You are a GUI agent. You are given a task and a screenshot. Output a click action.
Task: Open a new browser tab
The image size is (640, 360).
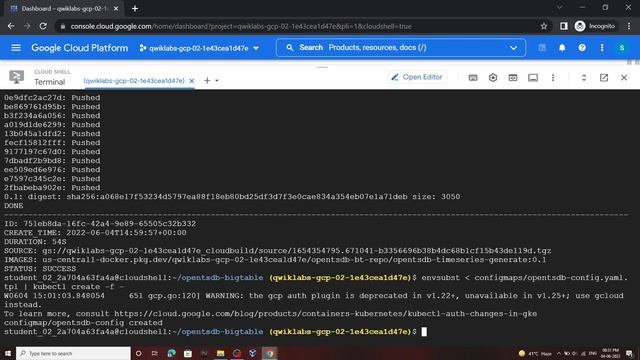point(135,9)
